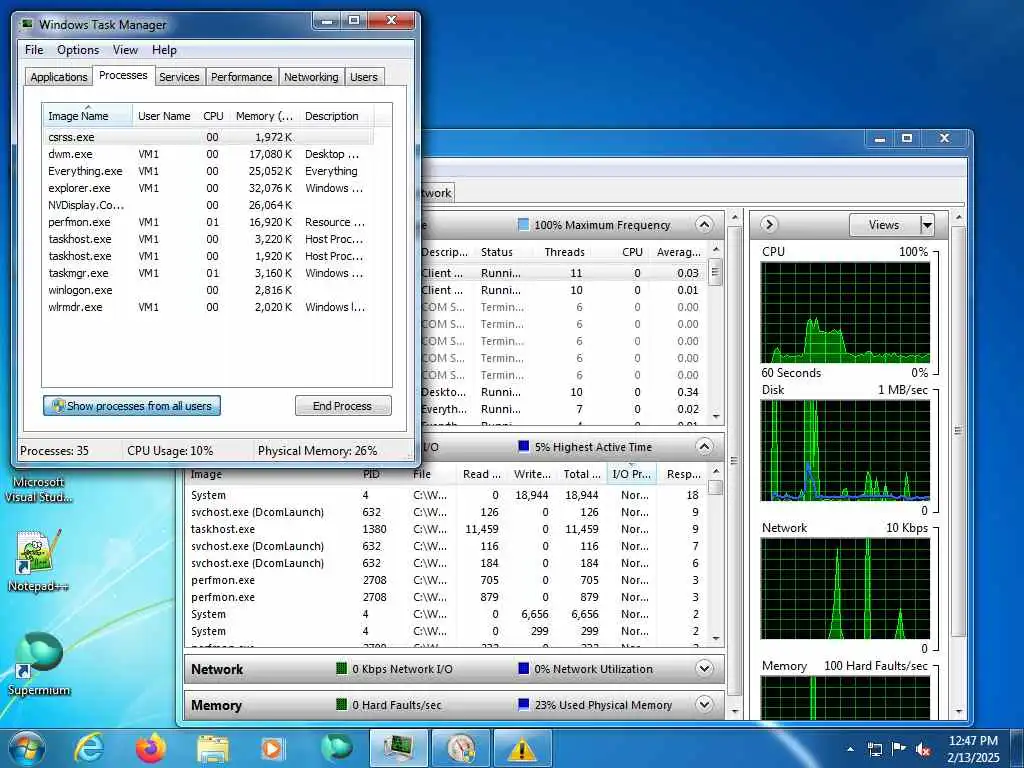Click the Memory section title bar
Screen dimensions: 1024x768
(x=455, y=705)
